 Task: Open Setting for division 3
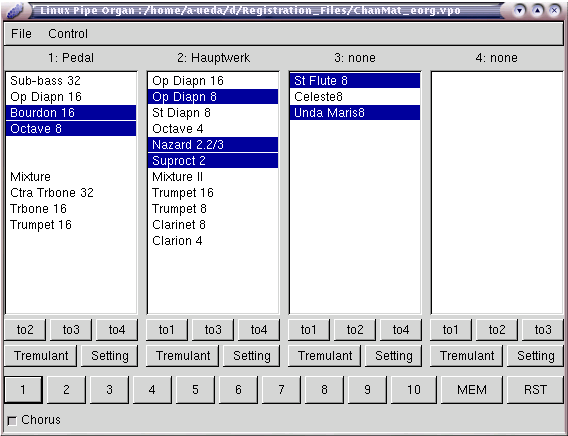point(393,356)
